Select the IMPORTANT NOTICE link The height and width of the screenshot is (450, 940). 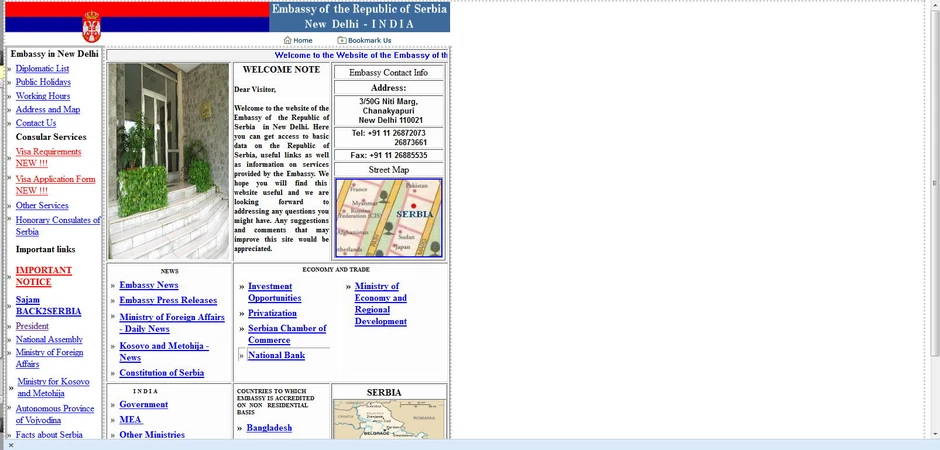tap(43, 276)
